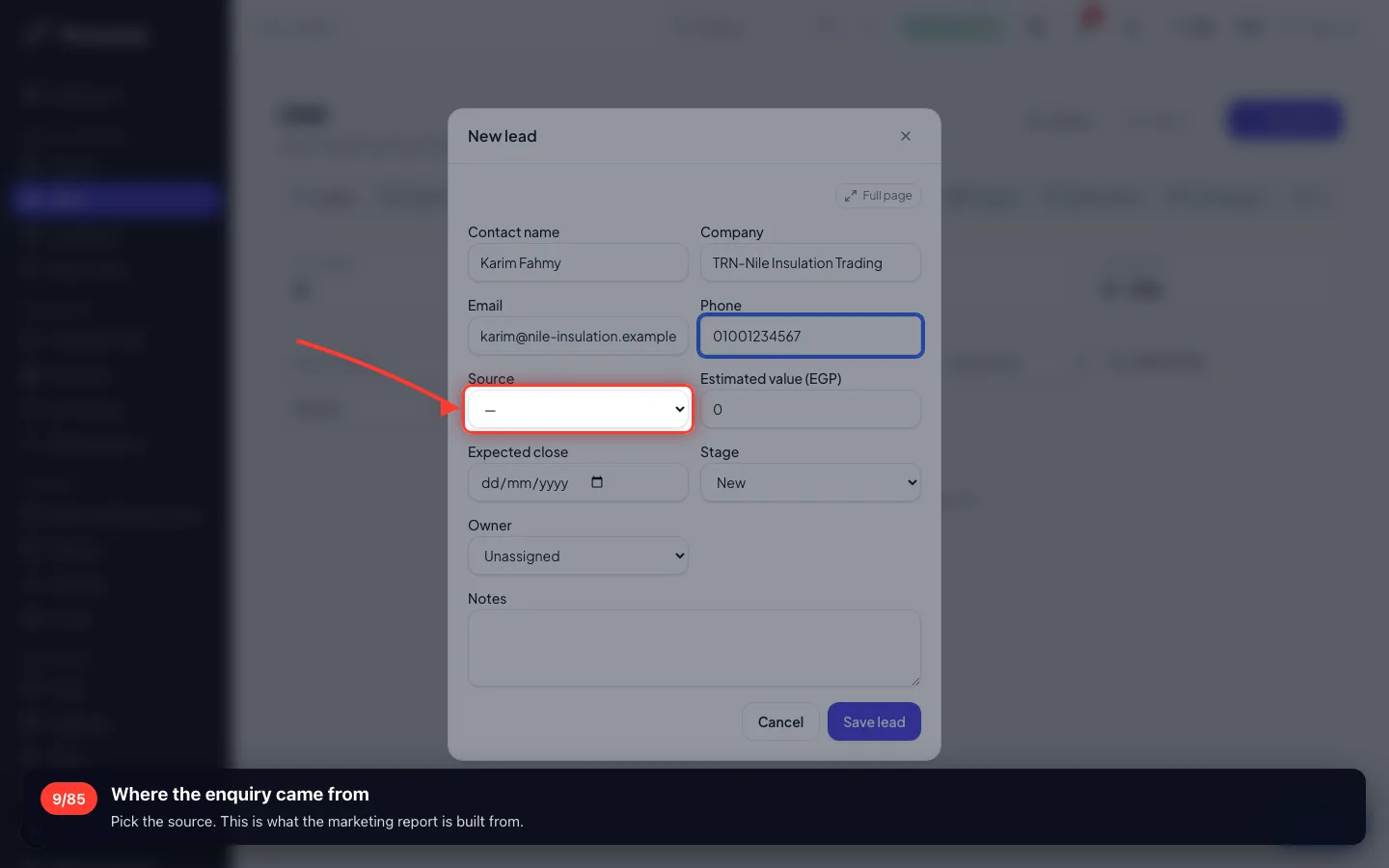The width and height of the screenshot is (1389, 868).
Task: Click inside the Notes text area
Action: point(694,648)
